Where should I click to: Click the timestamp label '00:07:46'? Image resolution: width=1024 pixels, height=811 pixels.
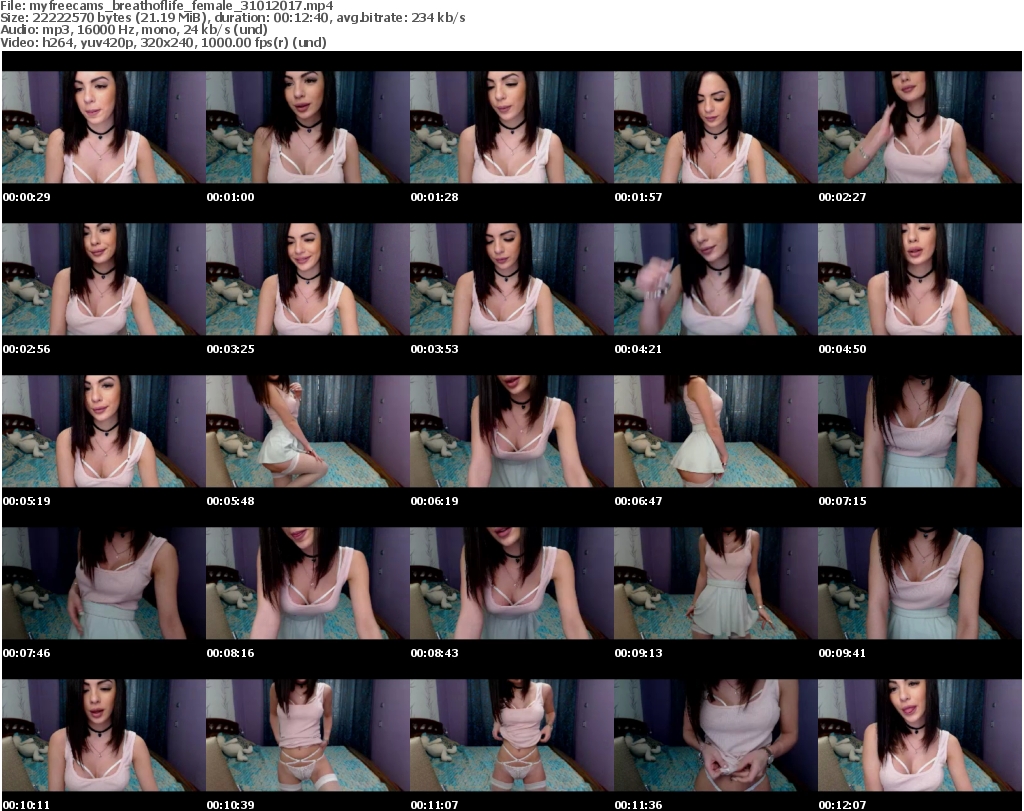[27, 652]
